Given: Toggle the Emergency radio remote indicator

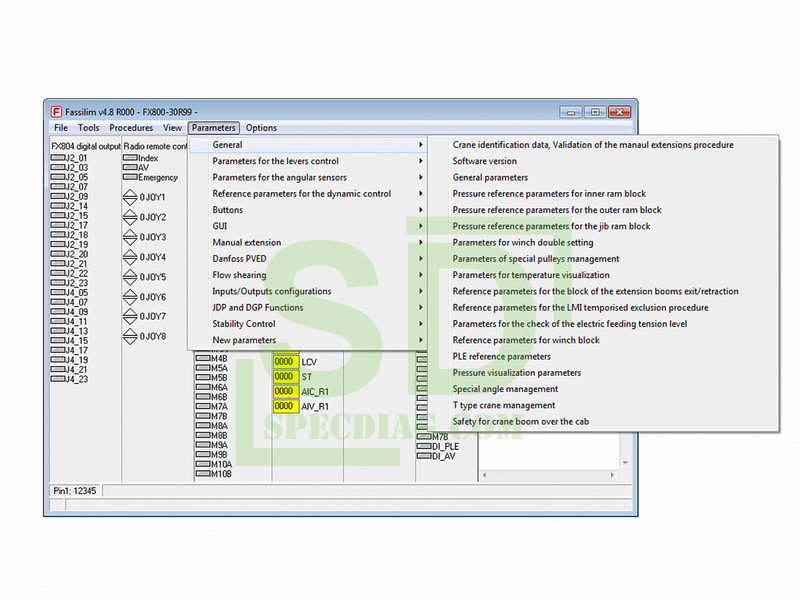Looking at the screenshot, I should pyautogui.click(x=130, y=177).
